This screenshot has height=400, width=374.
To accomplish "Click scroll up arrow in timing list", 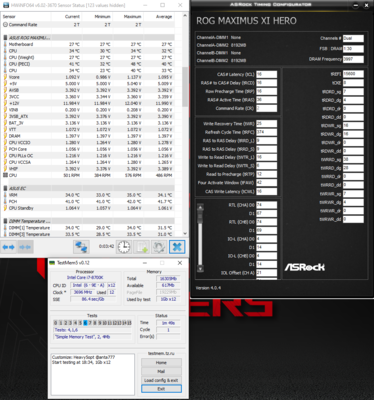I will pos(200,207).
